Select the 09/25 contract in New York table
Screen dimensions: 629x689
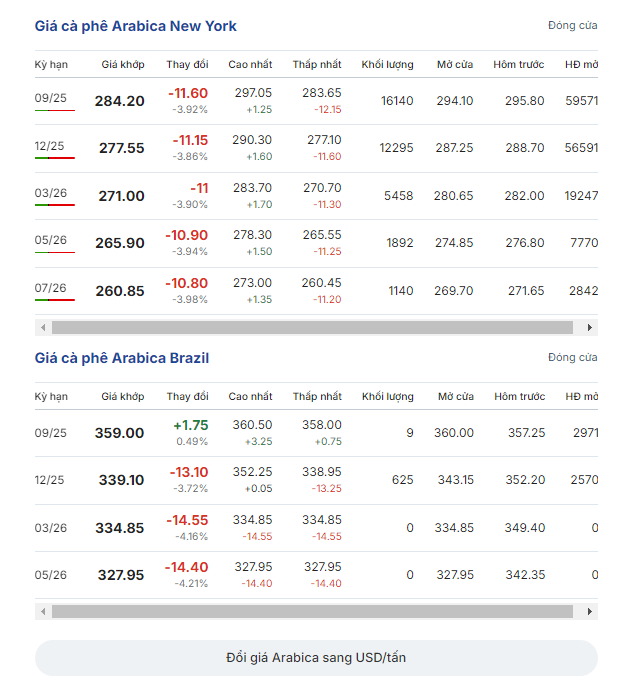(51, 98)
